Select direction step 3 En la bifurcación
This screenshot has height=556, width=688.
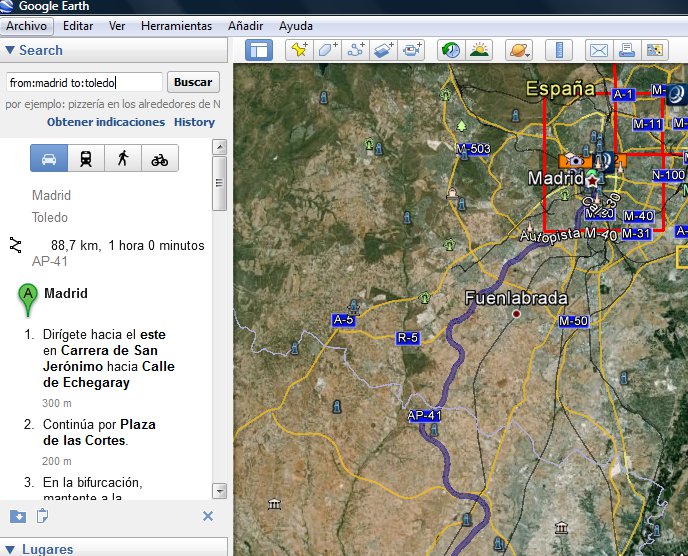pyautogui.click(x=93, y=488)
